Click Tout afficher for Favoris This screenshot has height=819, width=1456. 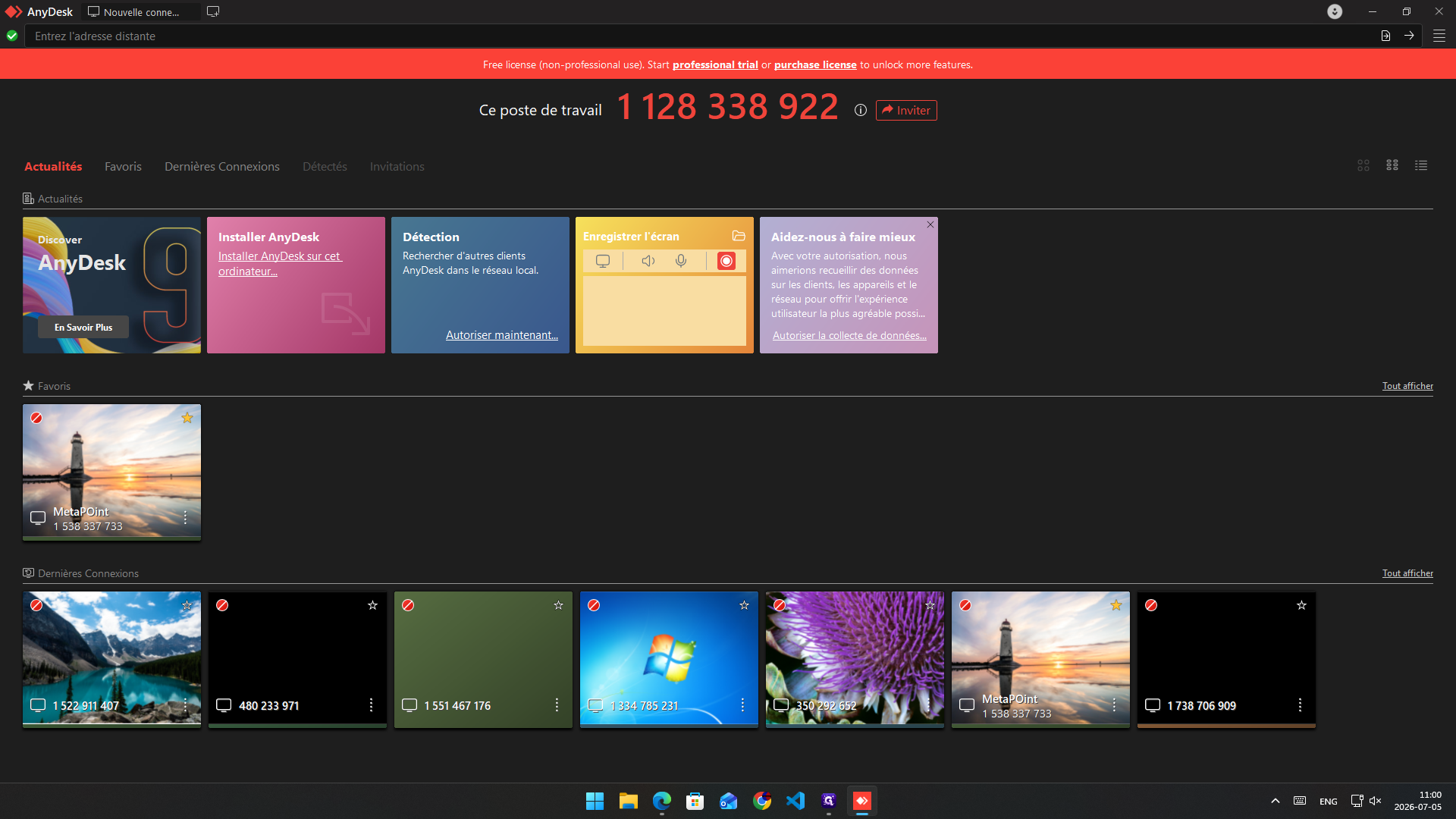[x=1407, y=385]
